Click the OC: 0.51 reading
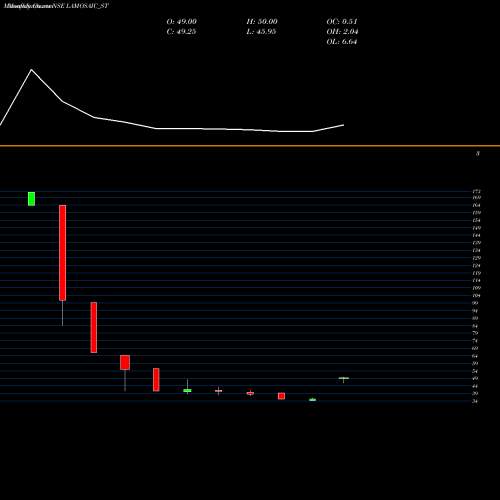 pos(342,22)
